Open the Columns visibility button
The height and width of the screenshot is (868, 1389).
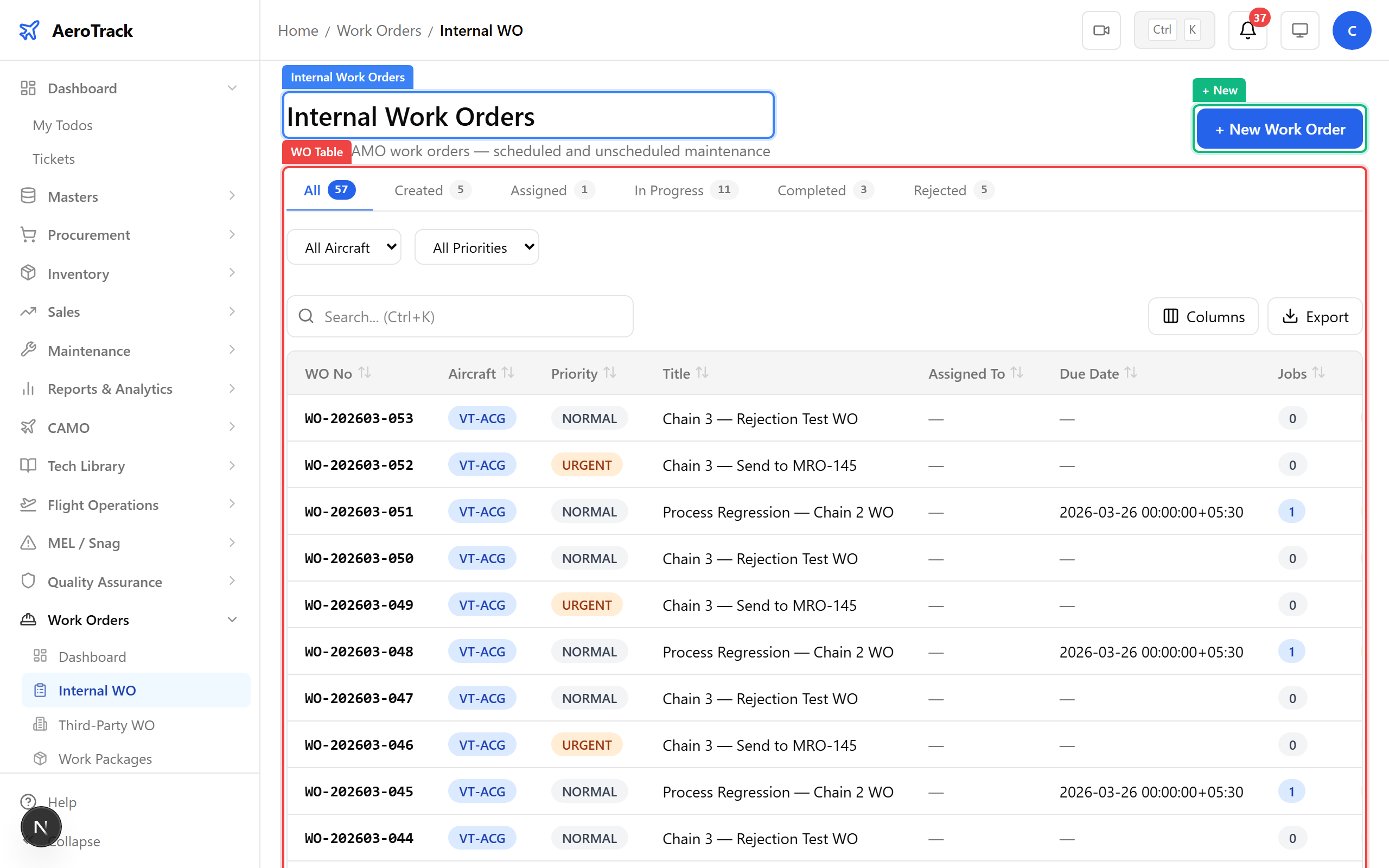[1203, 316]
